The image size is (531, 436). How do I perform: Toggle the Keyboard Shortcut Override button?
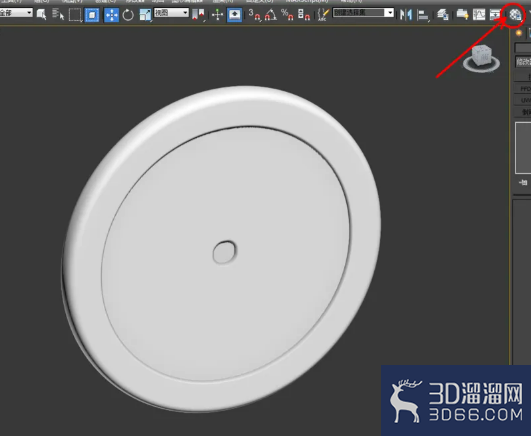[x=234, y=15]
